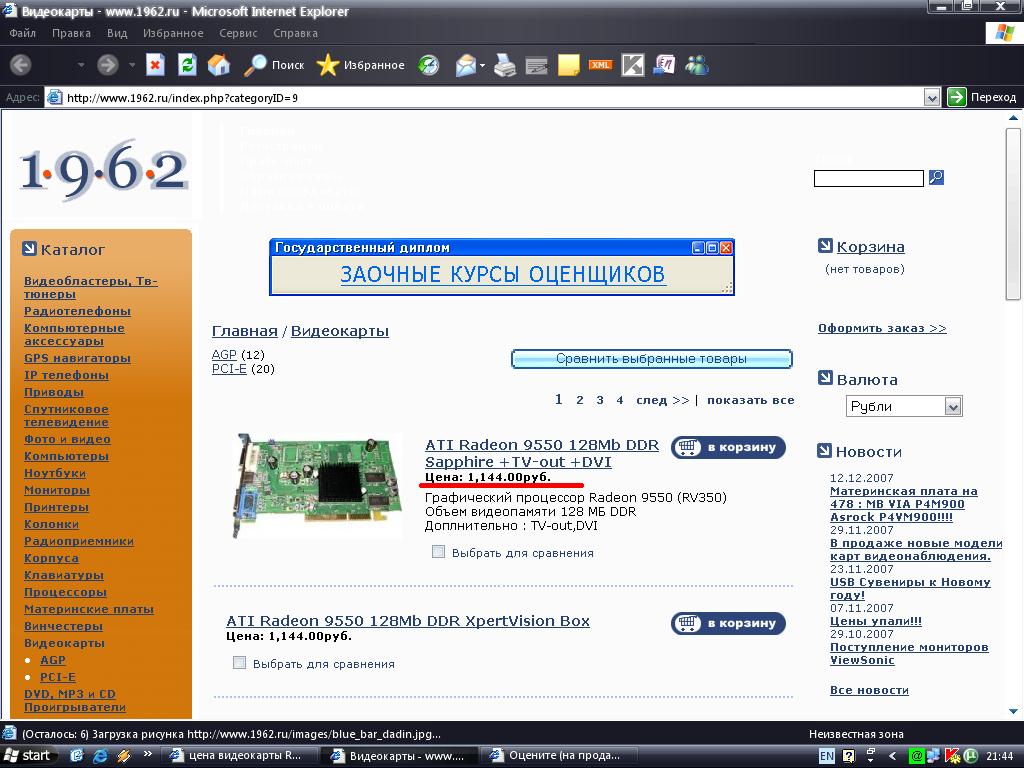
Task: Open the Правка menu
Action: (x=71, y=33)
